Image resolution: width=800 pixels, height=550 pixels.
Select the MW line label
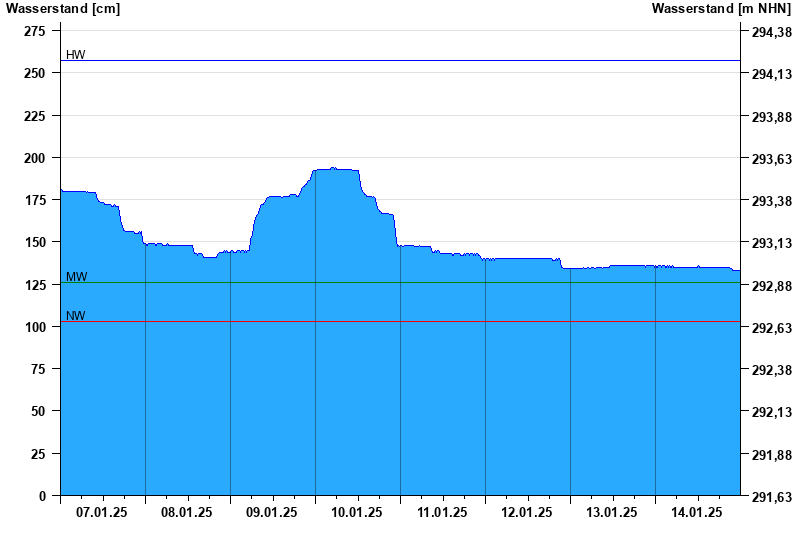tap(77, 277)
